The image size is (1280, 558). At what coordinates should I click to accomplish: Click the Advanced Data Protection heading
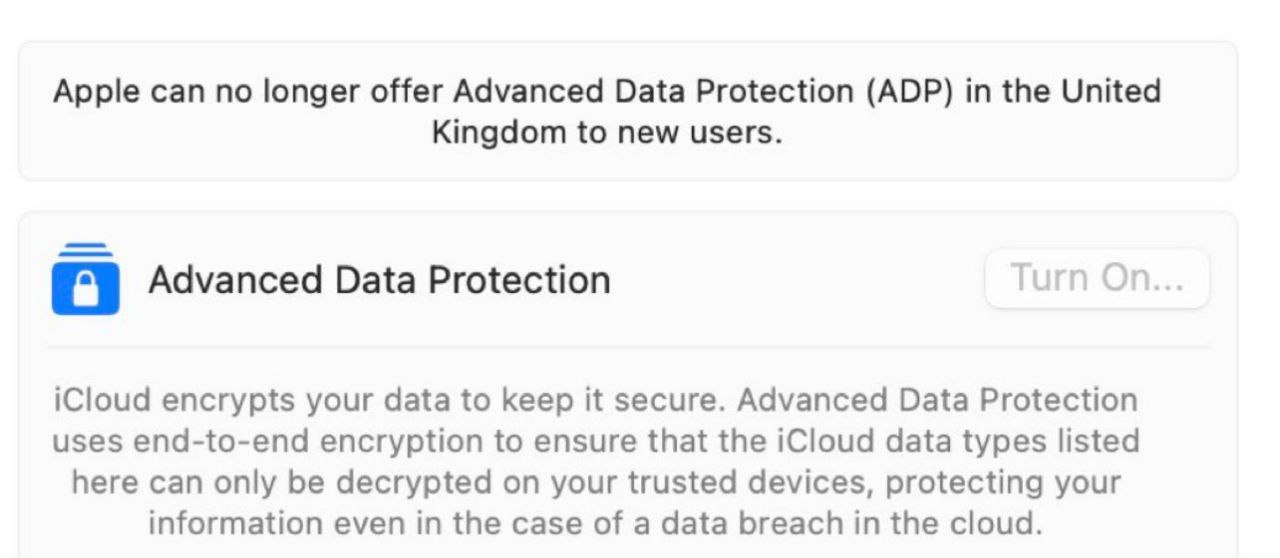click(x=379, y=280)
